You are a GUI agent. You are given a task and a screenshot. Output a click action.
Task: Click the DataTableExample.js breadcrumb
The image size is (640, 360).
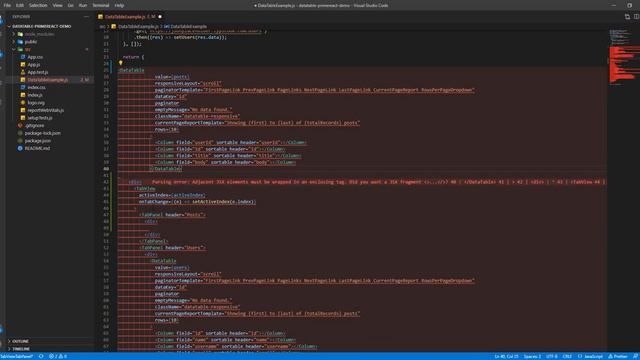[x=138, y=27]
